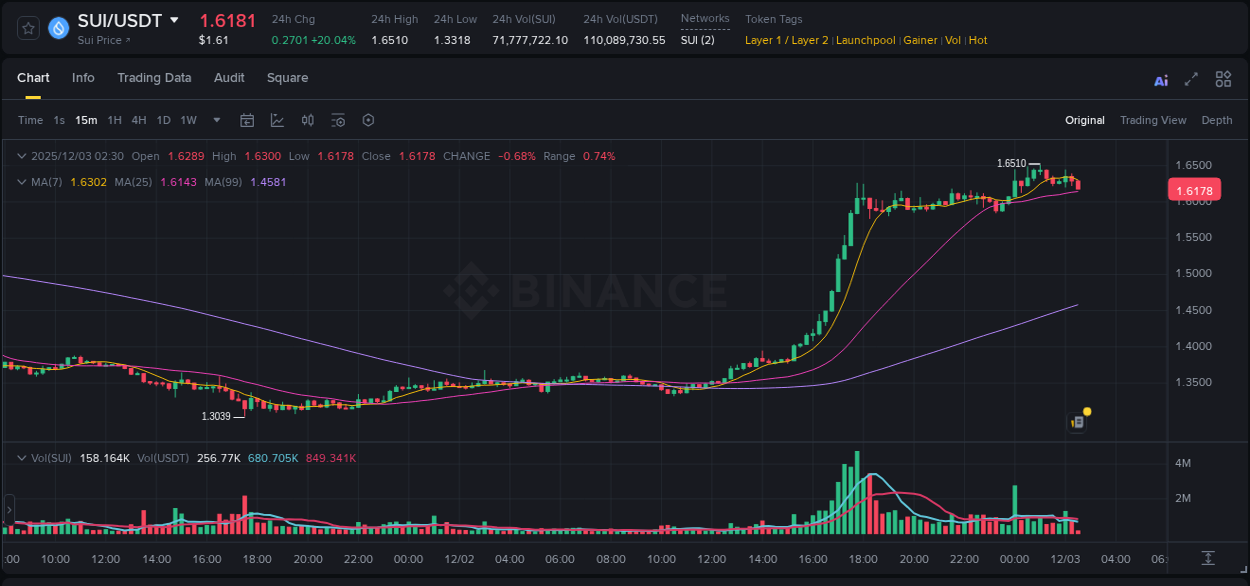The width and height of the screenshot is (1250, 586).
Task: Open the AI analysis panel
Action: tap(1161, 79)
